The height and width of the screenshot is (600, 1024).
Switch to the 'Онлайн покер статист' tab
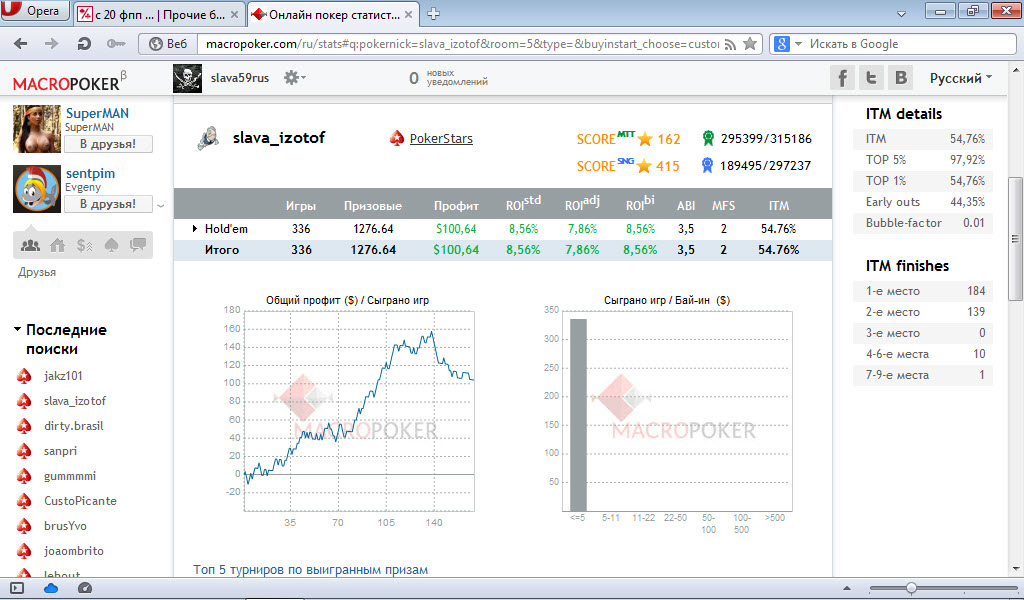click(x=333, y=14)
